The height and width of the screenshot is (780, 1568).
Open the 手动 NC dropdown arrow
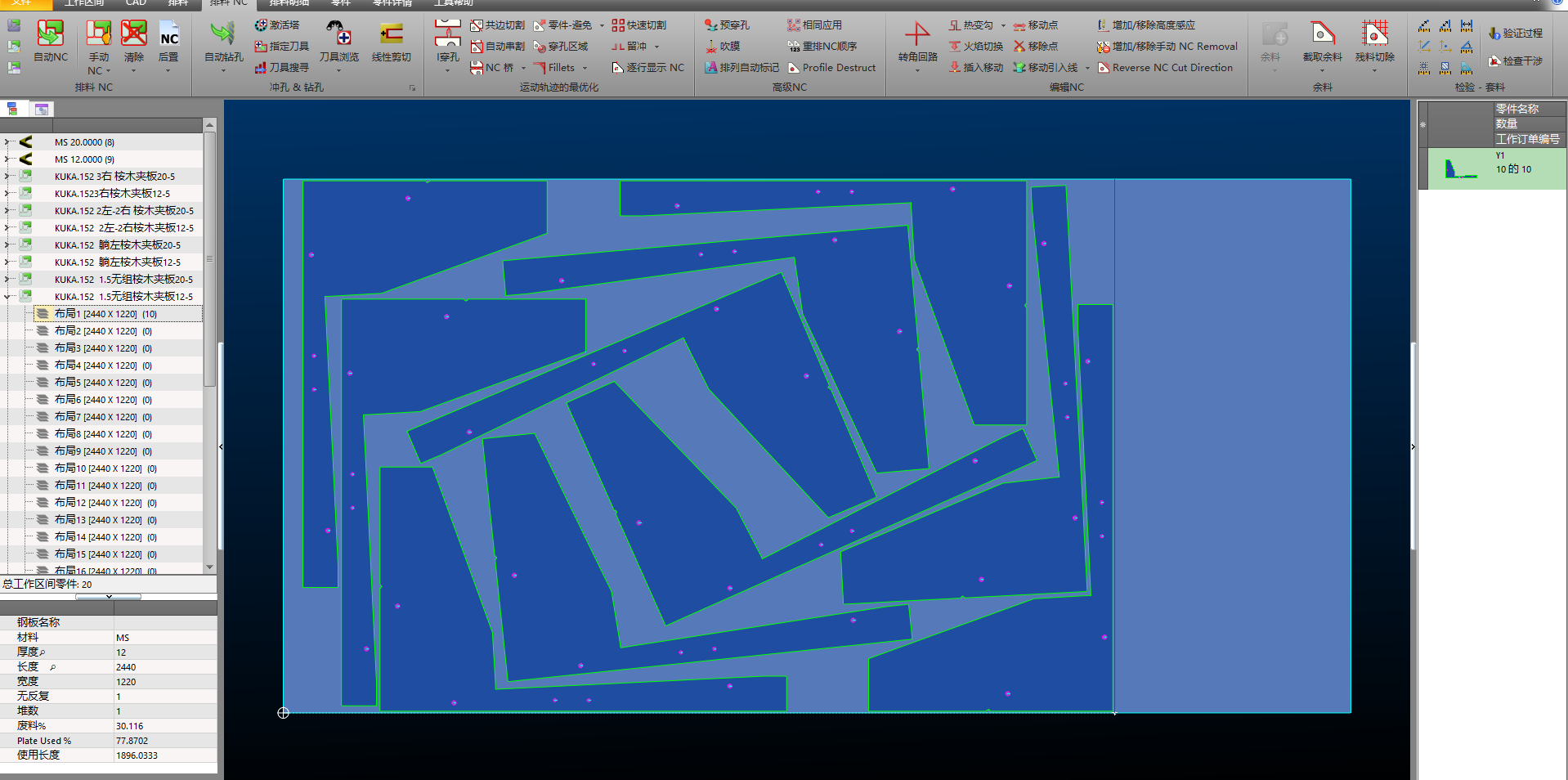click(x=107, y=71)
